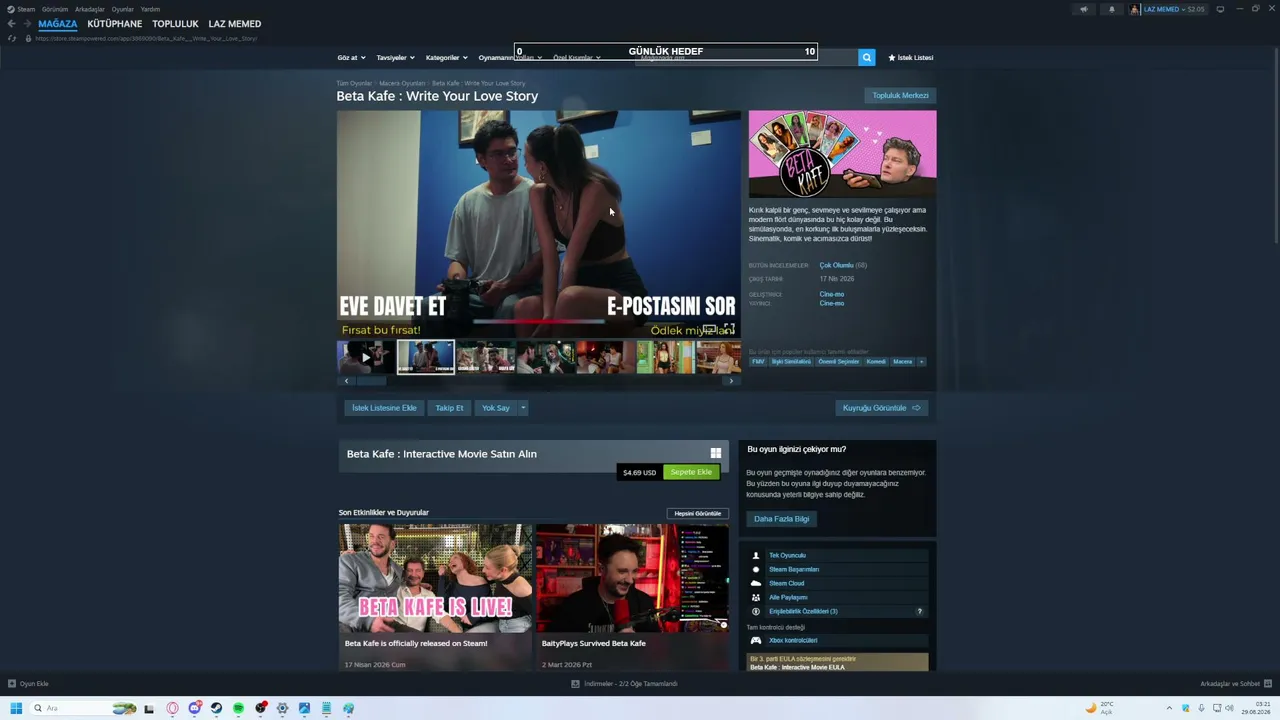Click the Steam Cloud icon

[x=756, y=583]
